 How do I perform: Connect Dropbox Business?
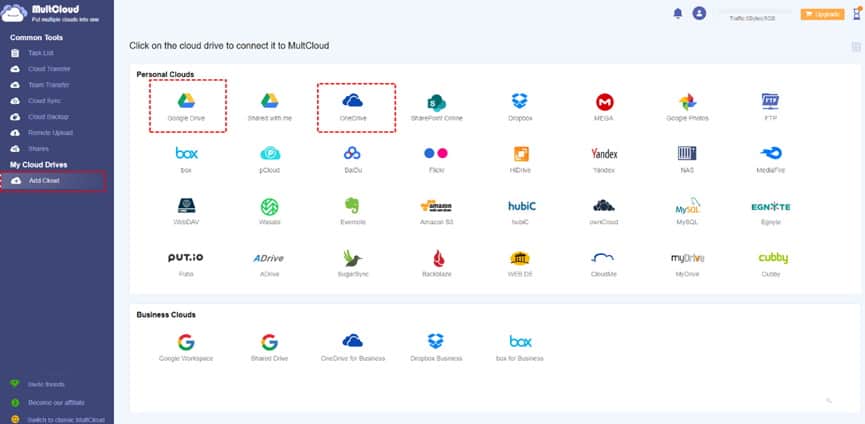point(436,348)
